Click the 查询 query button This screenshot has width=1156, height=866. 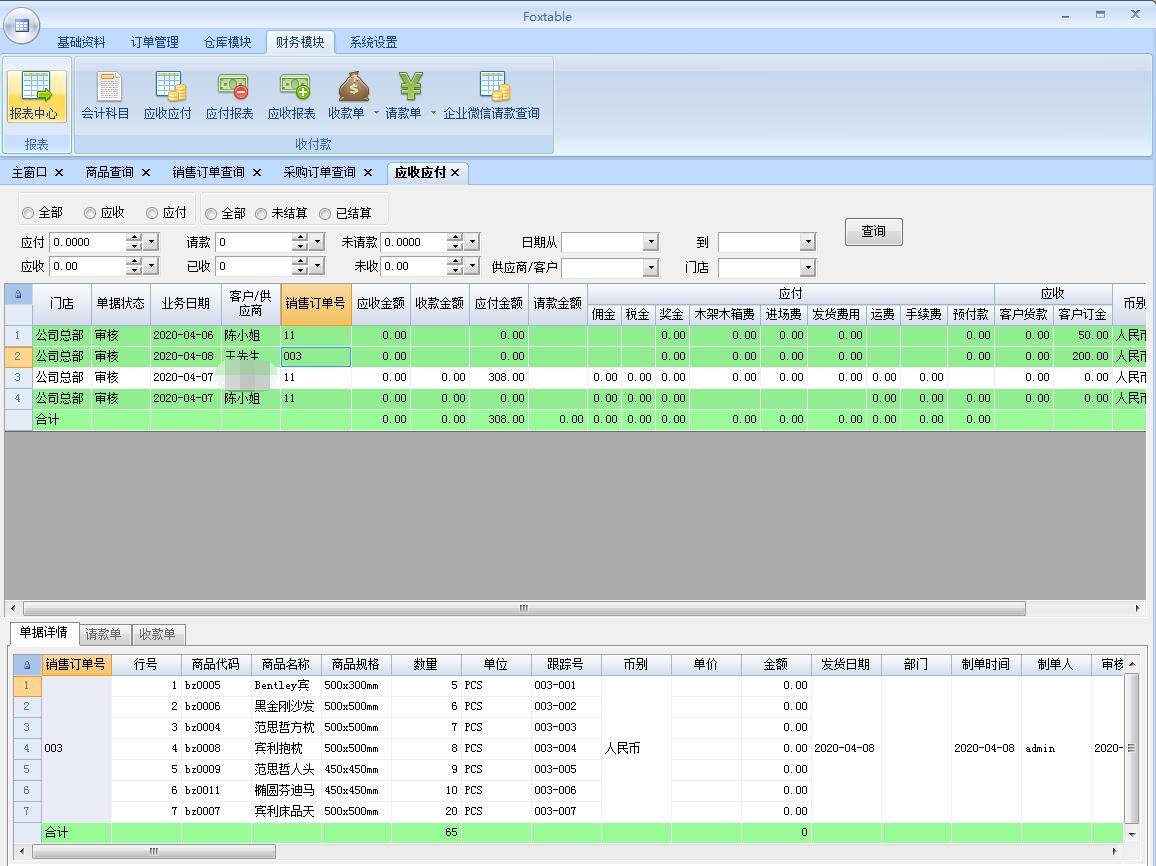coord(873,231)
